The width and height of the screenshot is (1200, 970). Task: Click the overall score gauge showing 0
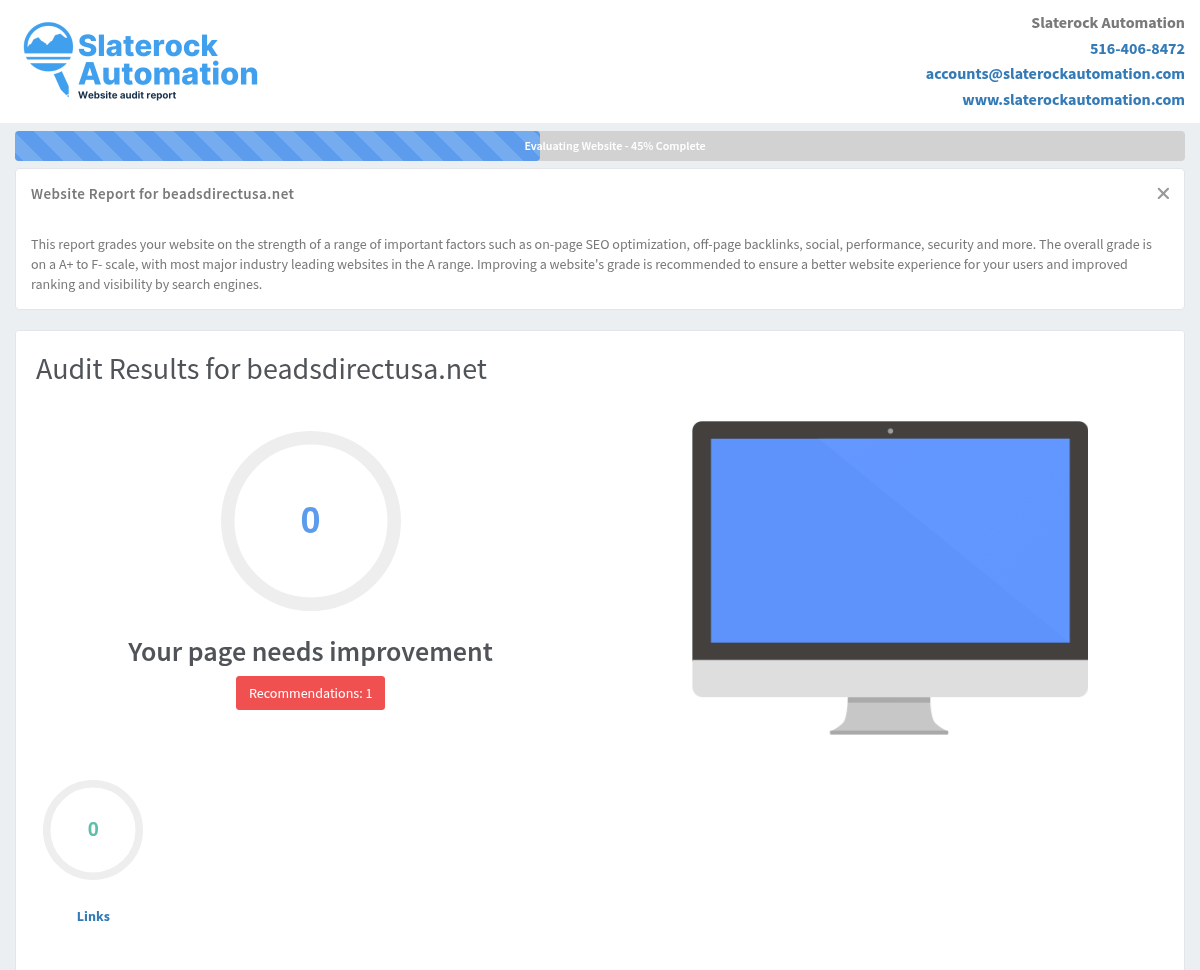click(x=311, y=521)
